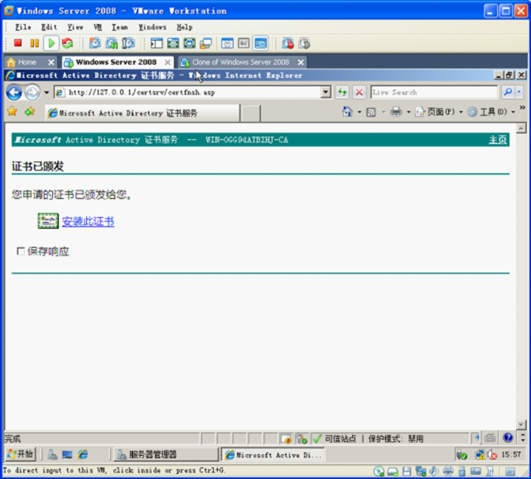Switch to the Home tab

pos(26,62)
